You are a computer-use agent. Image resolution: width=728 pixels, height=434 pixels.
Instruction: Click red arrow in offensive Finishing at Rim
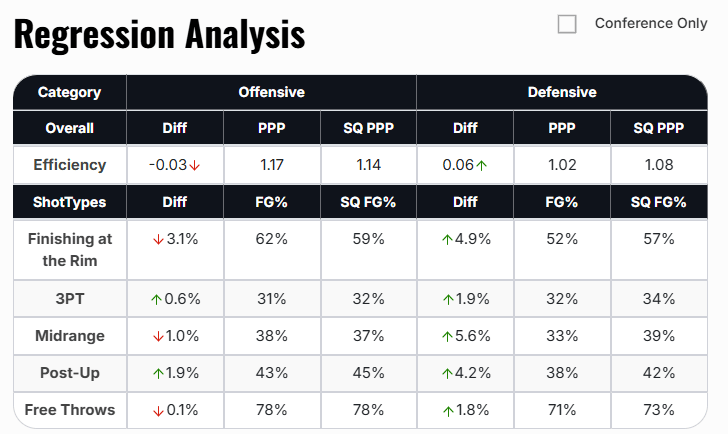(x=156, y=240)
